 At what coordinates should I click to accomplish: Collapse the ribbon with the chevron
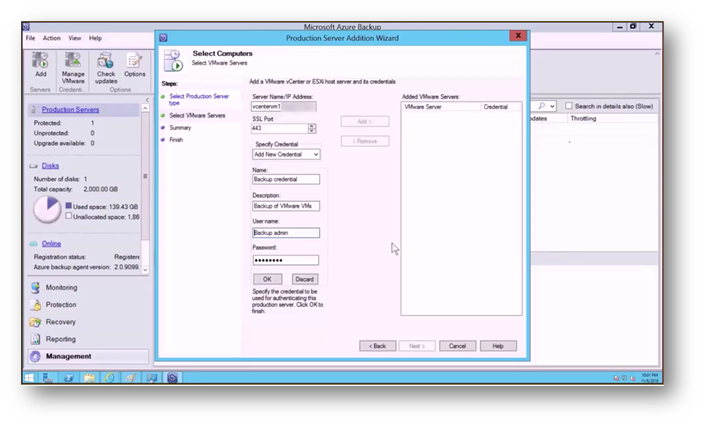click(x=657, y=54)
